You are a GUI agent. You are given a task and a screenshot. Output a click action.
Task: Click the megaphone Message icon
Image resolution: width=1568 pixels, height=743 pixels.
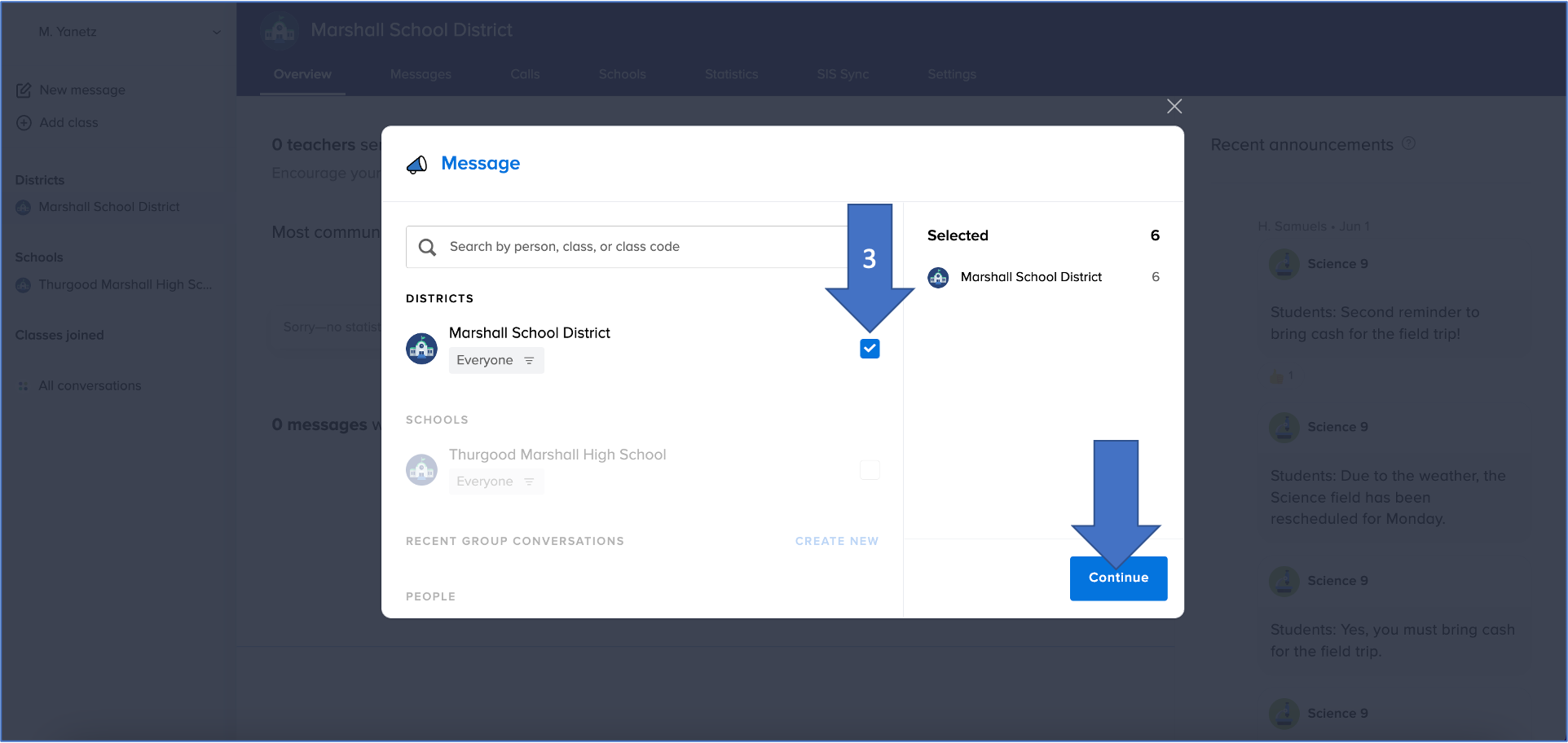(x=417, y=165)
